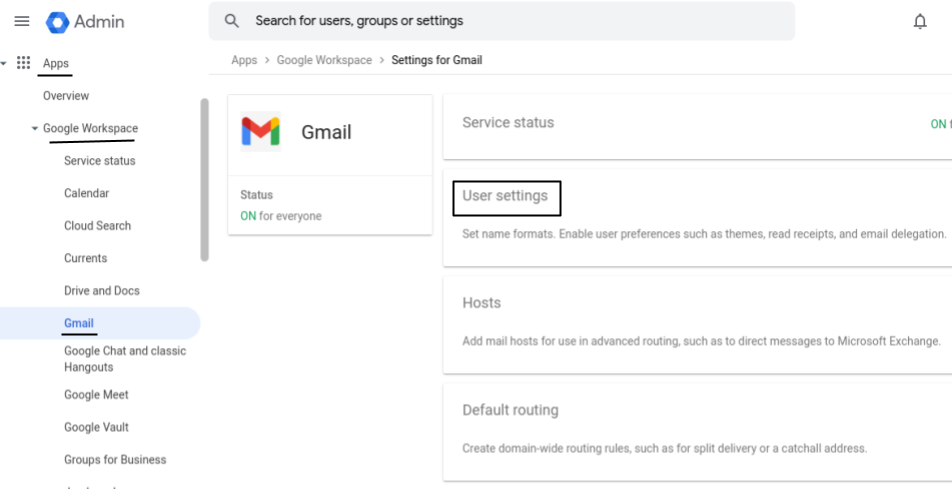Click the Set name formats description text
This screenshot has width=952, height=489.
click(x=704, y=234)
